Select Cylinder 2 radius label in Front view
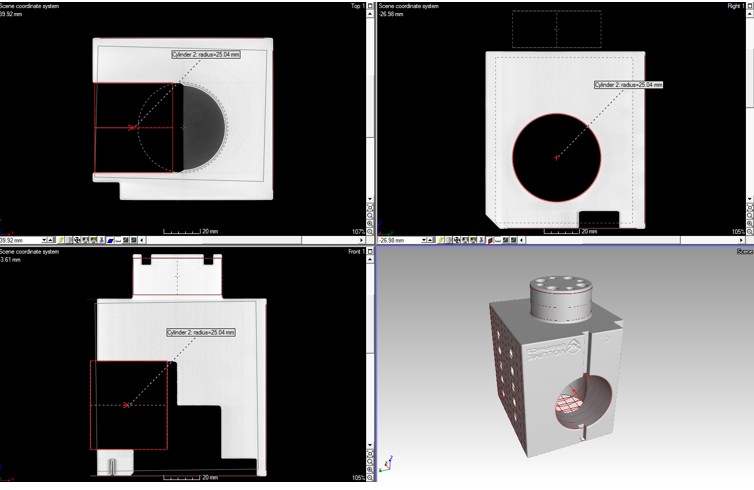Screen dimensions: 754x490 201,332
